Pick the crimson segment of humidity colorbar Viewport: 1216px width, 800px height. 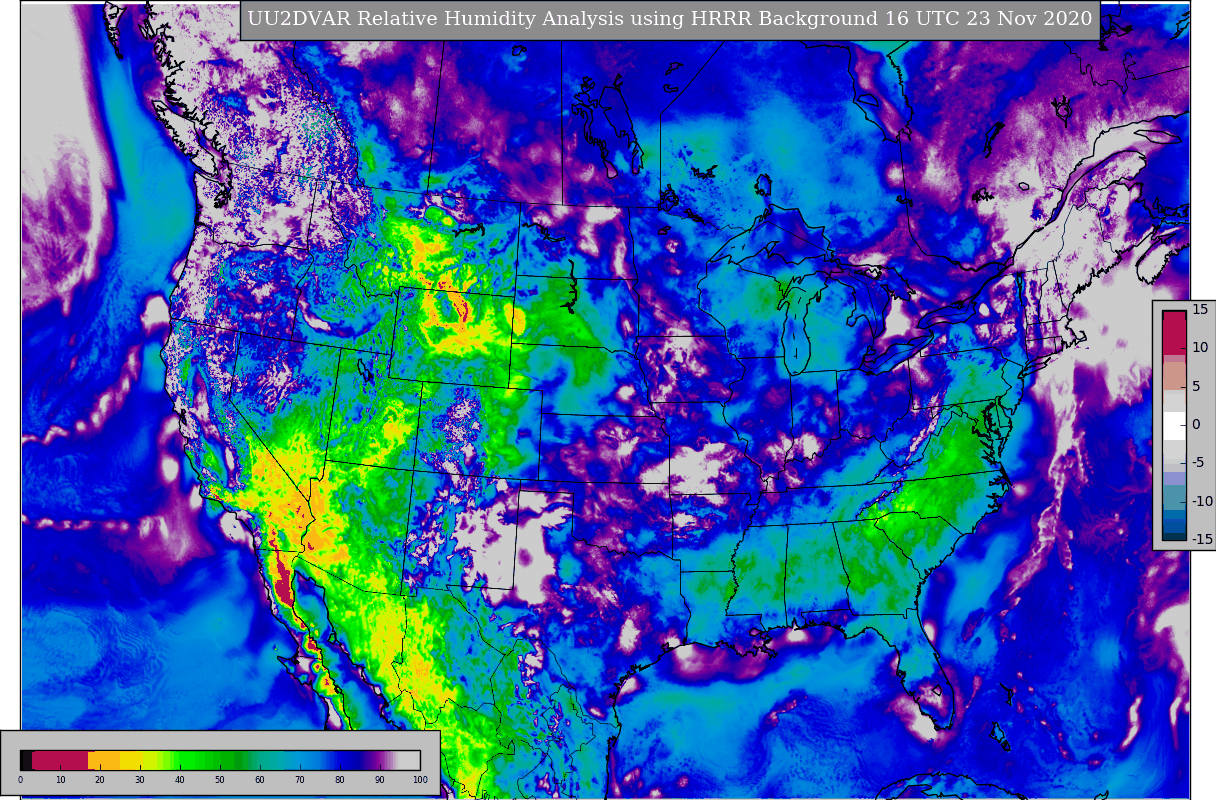(x=60, y=760)
